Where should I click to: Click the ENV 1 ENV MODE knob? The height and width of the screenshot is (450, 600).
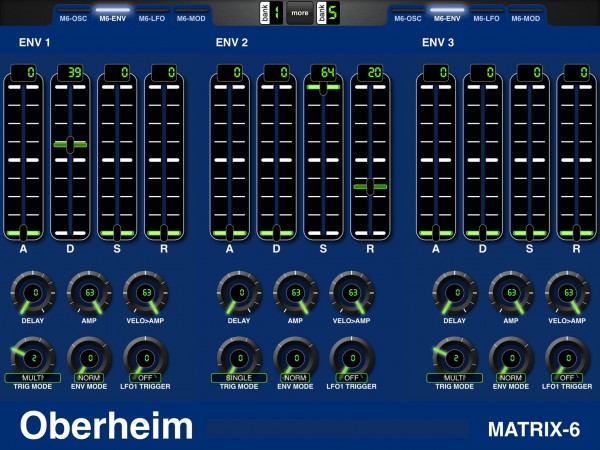click(89, 358)
